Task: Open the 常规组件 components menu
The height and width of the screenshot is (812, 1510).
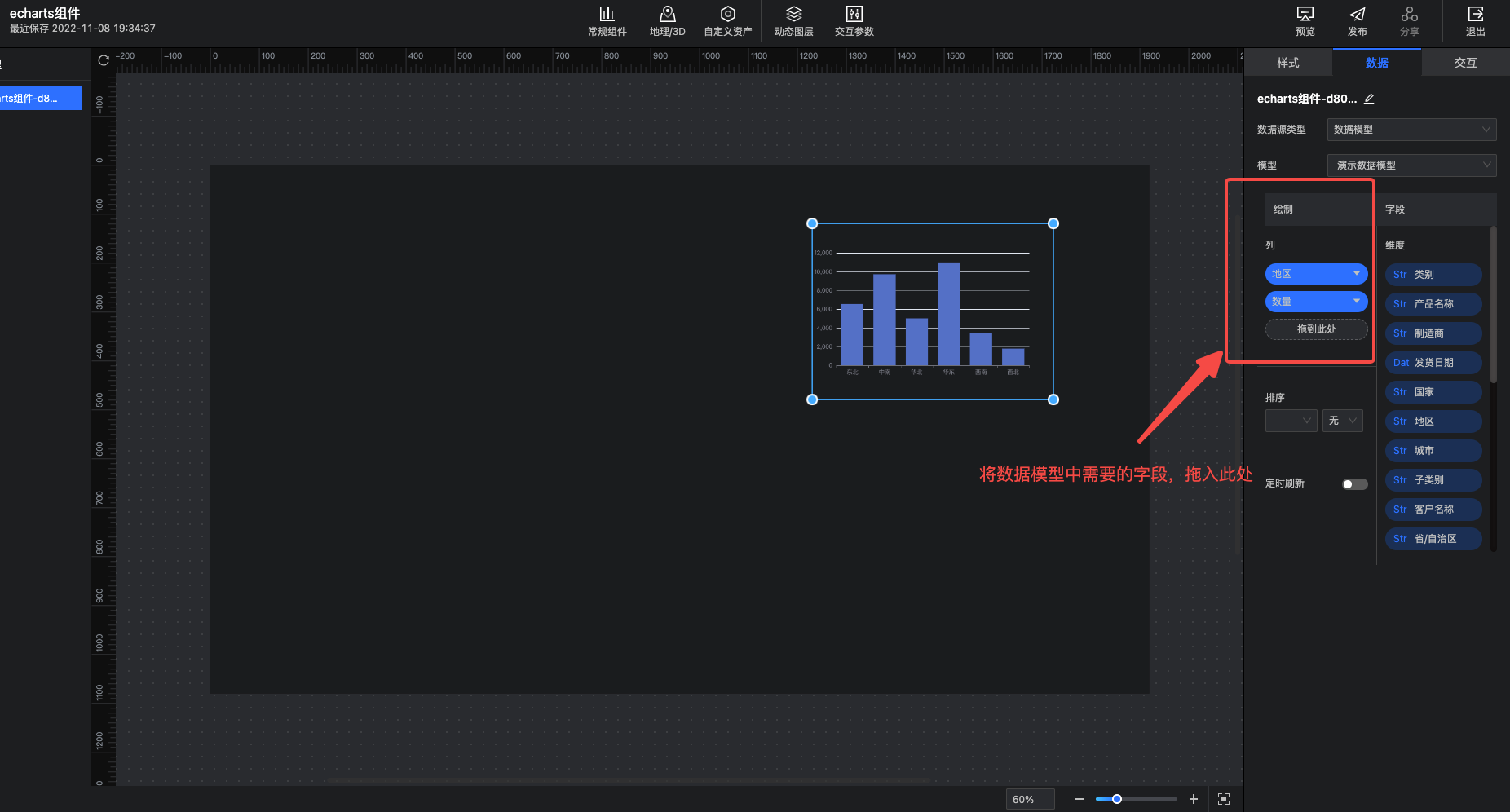Action: [x=607, y=21]
